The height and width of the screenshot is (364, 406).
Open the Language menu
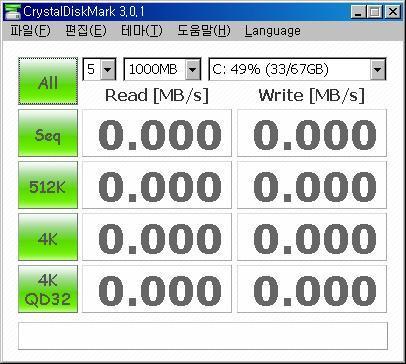pos(273,31)
